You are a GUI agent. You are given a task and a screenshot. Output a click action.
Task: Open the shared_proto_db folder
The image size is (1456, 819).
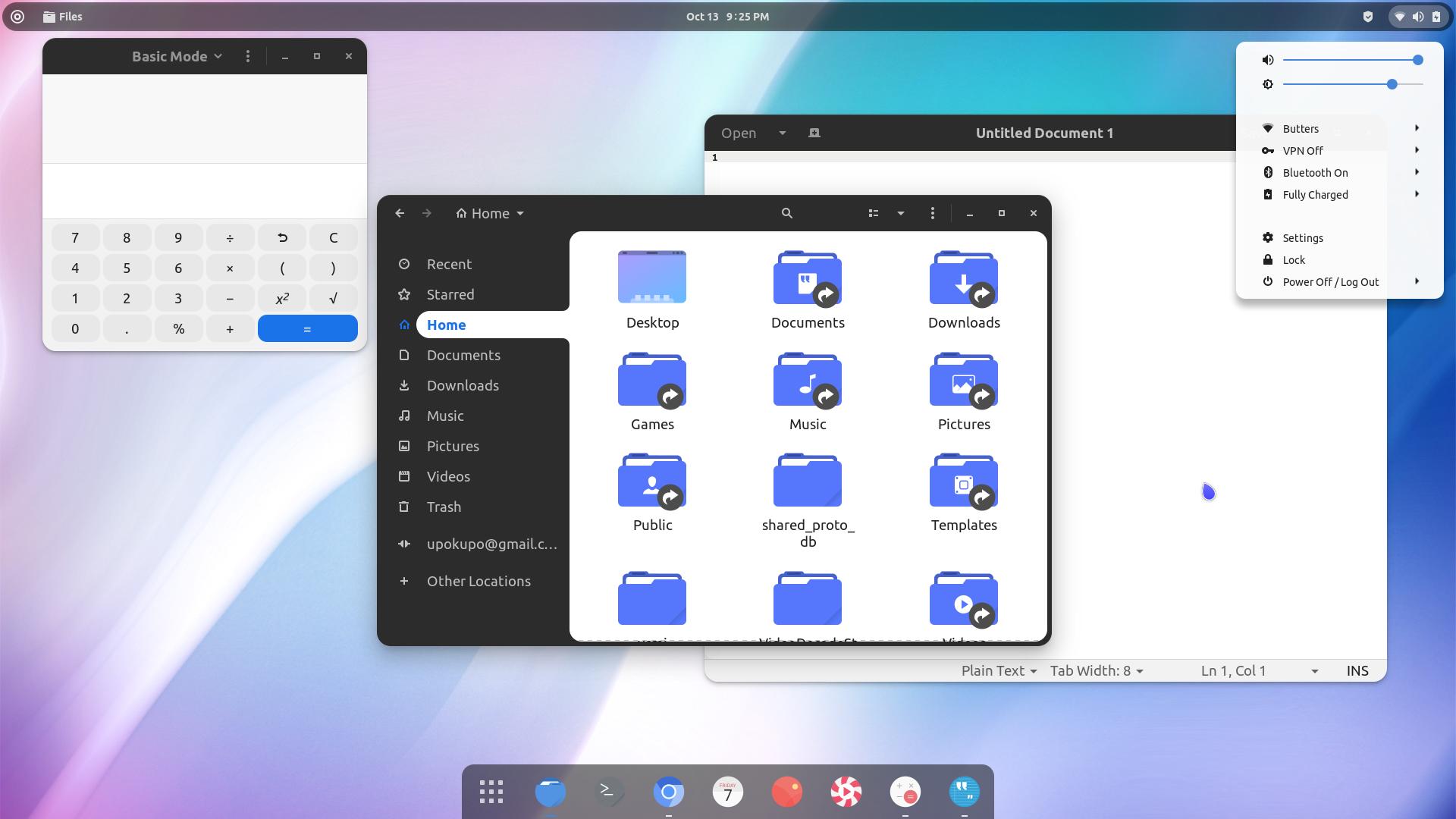(808, 482)
